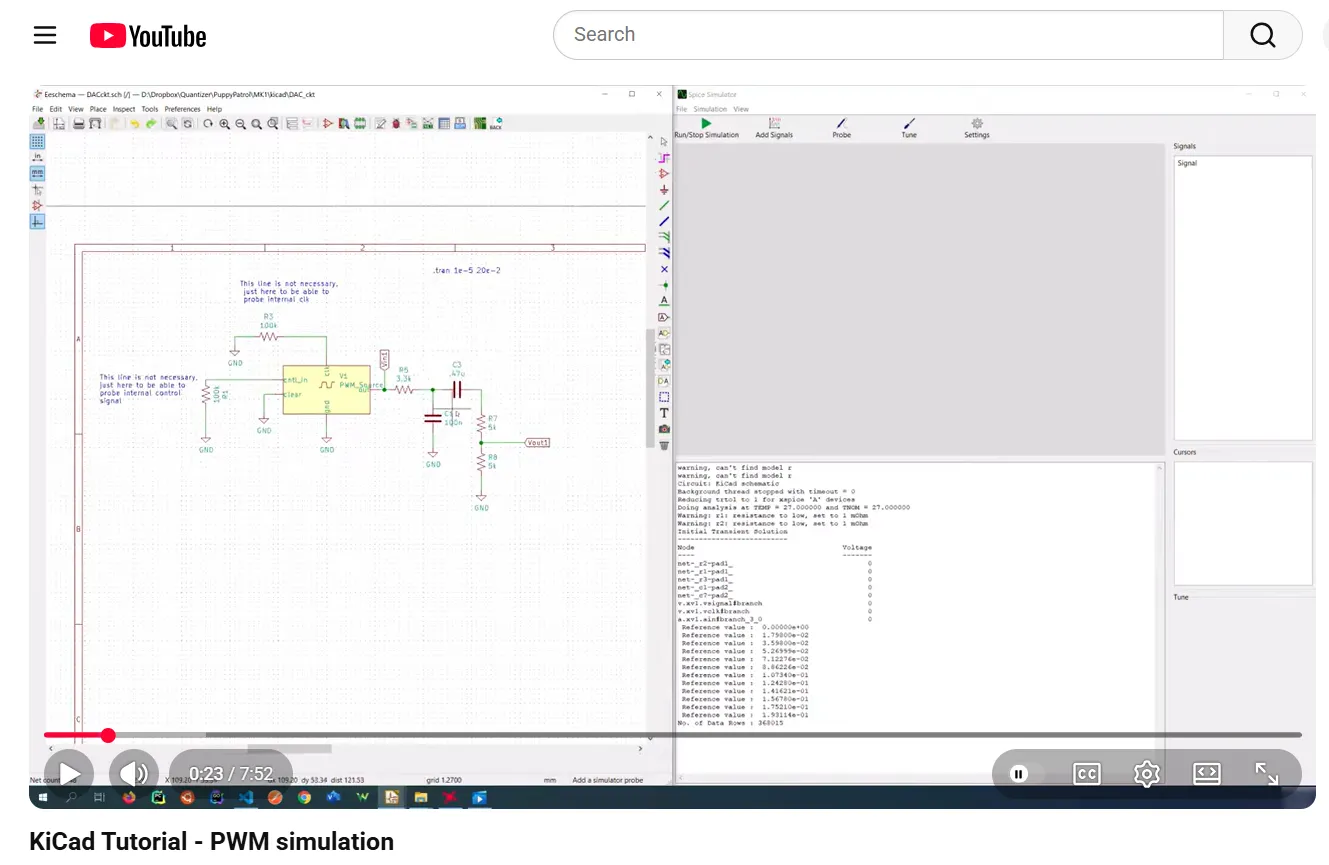This screenshot has width=1329, height=865.
Task: Run the electrical rules check bug icon
Action: tap(396, 124)
